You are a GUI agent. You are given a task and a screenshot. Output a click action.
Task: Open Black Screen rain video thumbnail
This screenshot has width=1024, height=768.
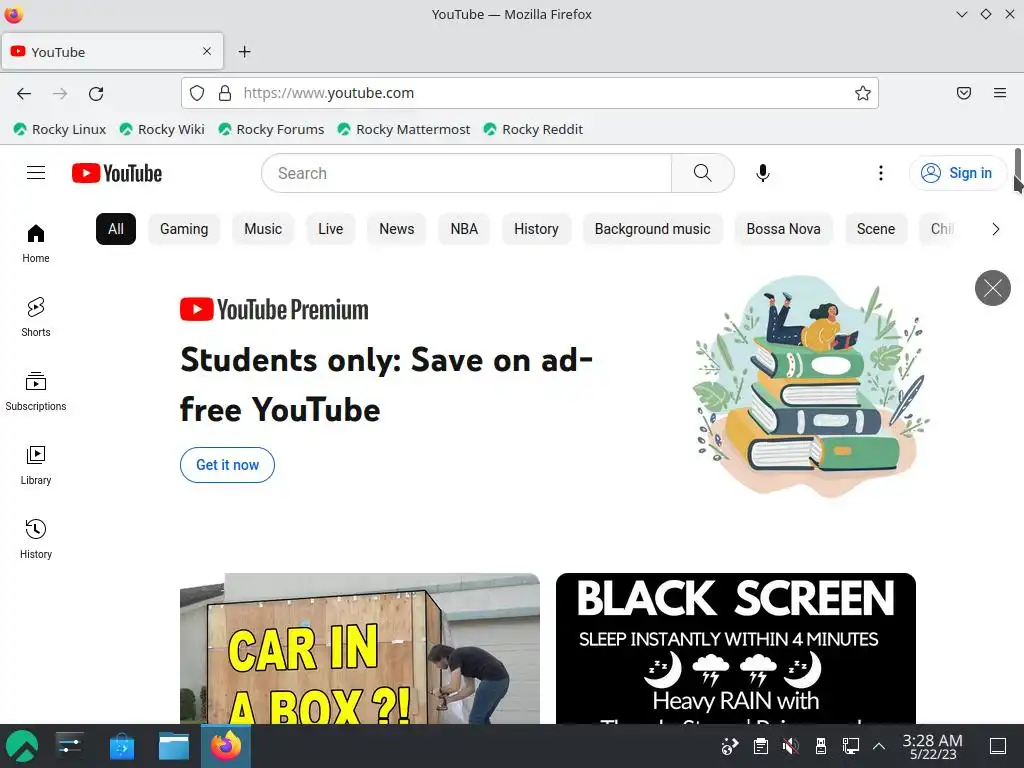[x=736, y=648]
